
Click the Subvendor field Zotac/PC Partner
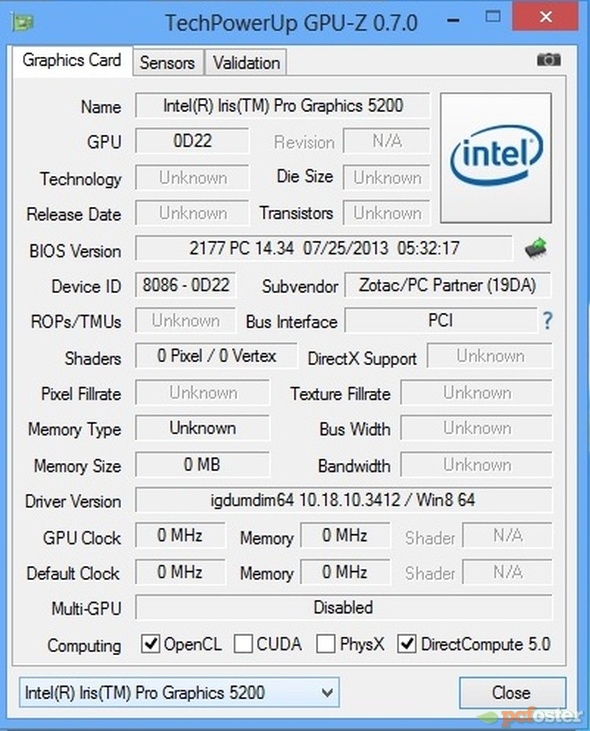click(x=447, y=285)
